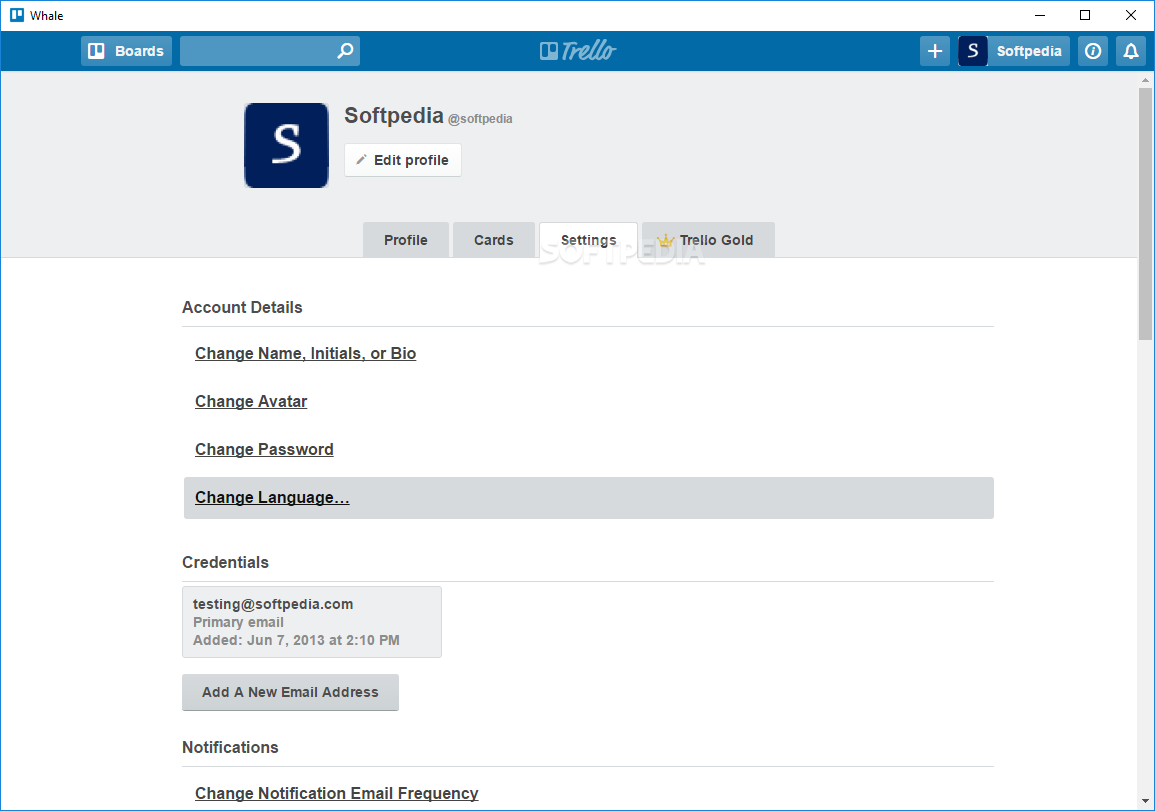This screenshot has width=1155, height=811.
Task: Click the Change Language… link
Action: pos(273,498)
